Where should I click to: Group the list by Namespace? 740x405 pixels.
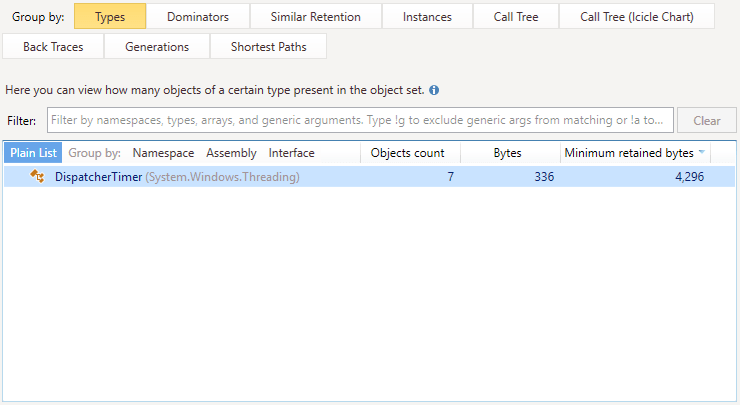click(163, 153)
